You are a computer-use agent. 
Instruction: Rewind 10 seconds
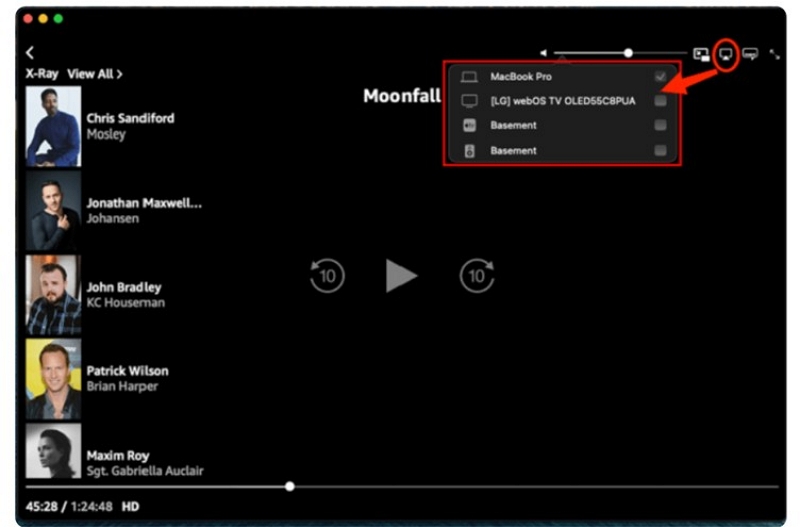click(327, 276)
